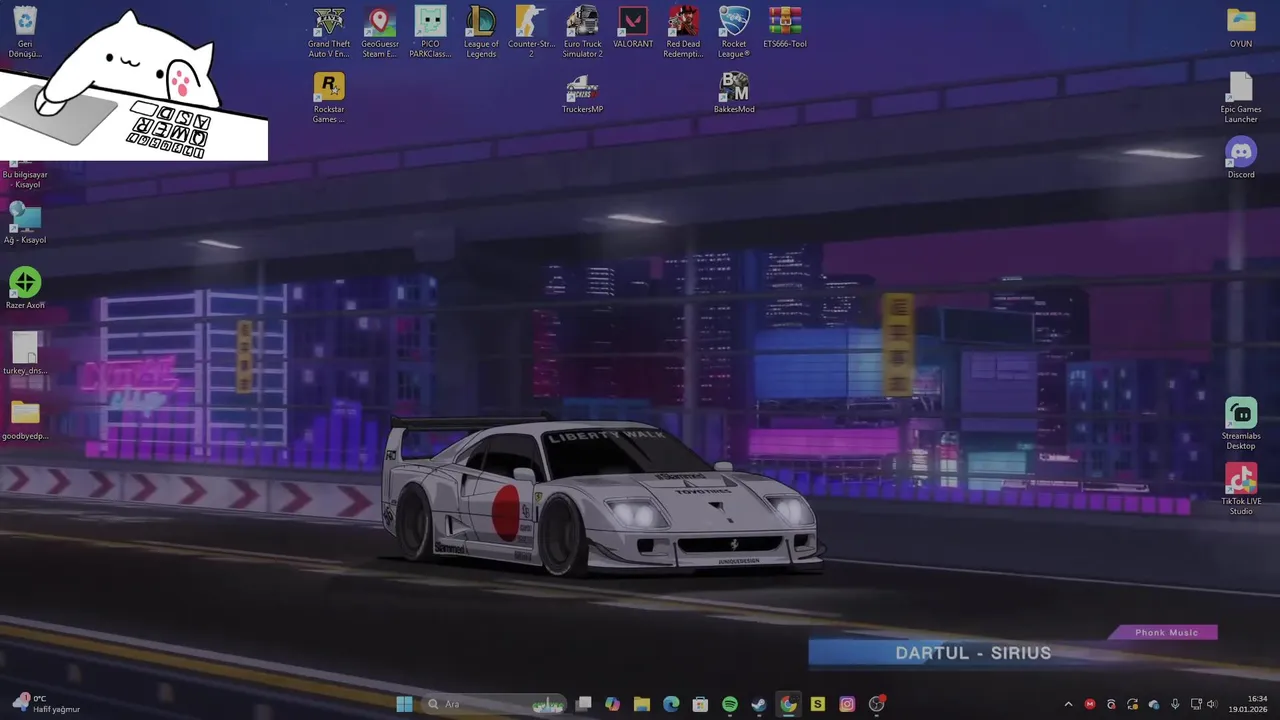The image size is (1280, 720).
Task: Open network settings tray icon
Action: (x=1195, y=704)
